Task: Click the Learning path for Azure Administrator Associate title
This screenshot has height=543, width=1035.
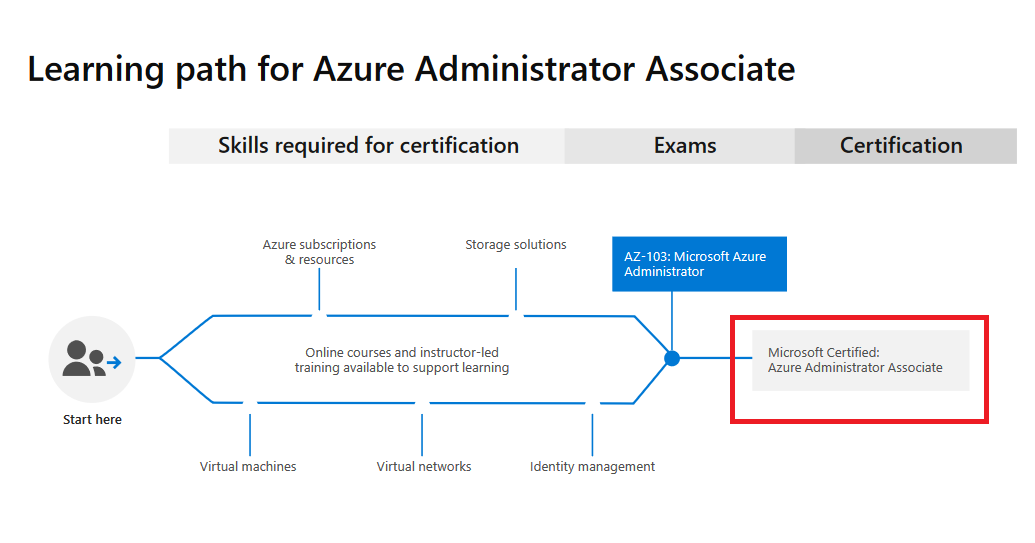Action: coord(411,70)
